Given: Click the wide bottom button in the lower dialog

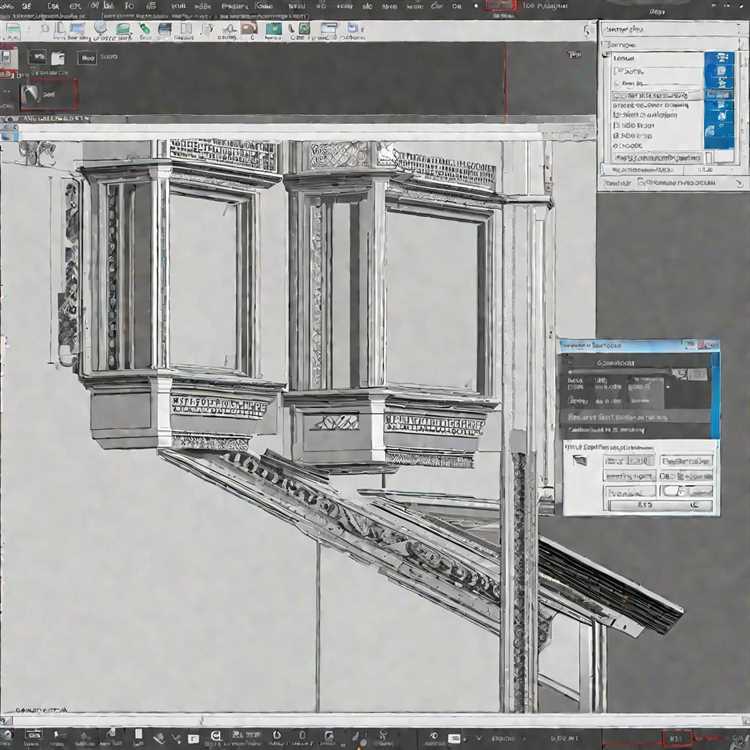Looking at the screenshot, I should [x=660, y=505].
